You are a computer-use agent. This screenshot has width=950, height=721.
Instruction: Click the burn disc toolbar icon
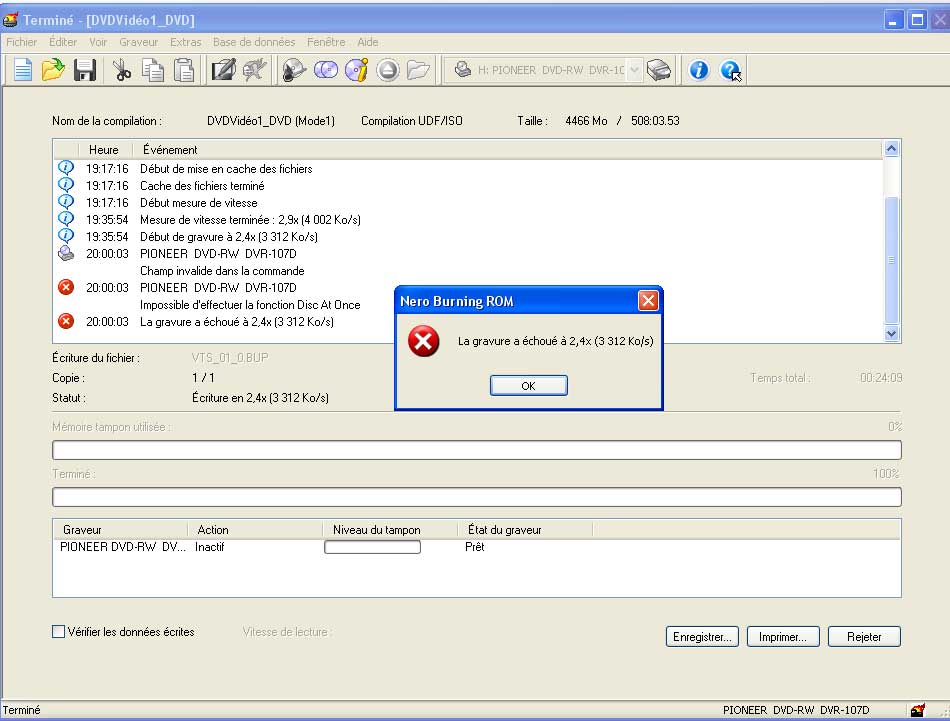pos(294,70)
